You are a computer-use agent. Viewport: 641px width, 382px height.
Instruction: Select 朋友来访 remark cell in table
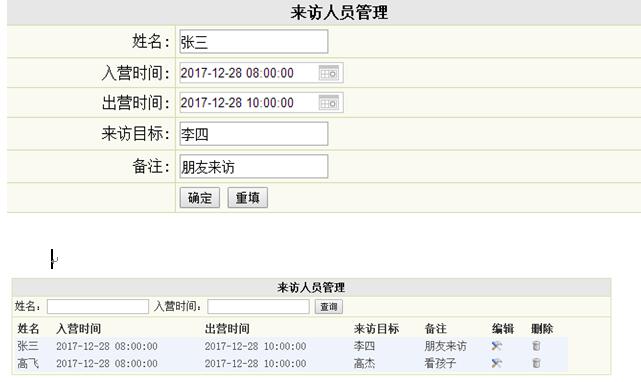tap(445, 346)
